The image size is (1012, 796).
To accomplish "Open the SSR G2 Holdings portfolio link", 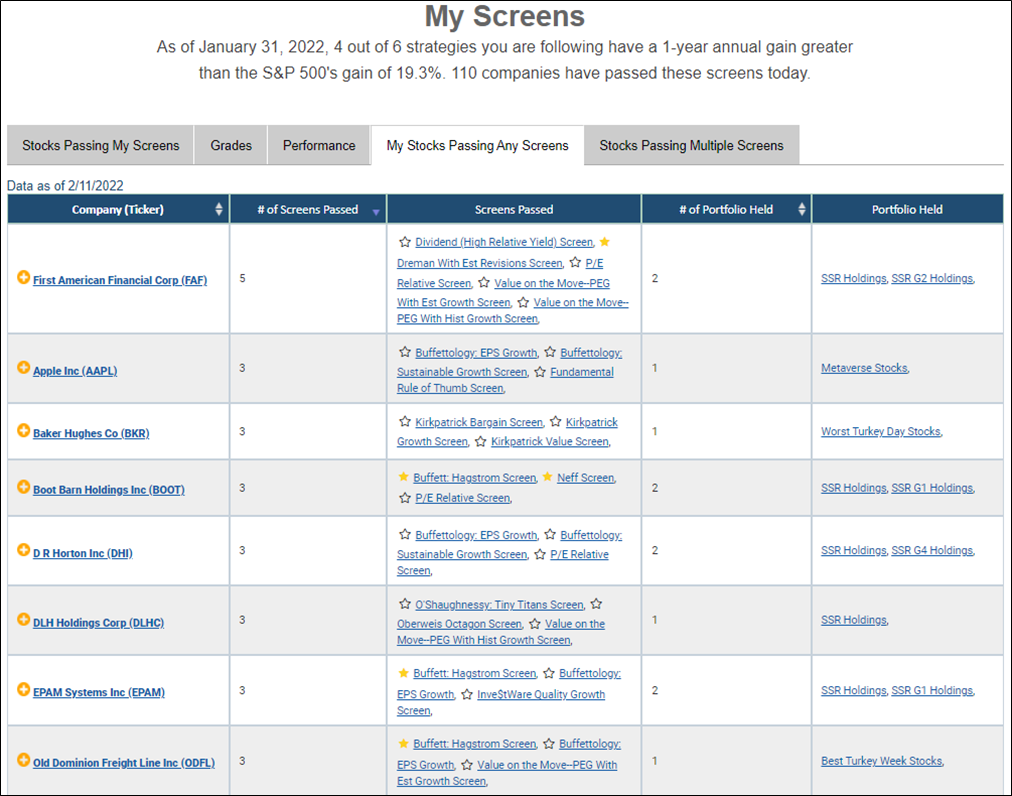I will (932, 278).
